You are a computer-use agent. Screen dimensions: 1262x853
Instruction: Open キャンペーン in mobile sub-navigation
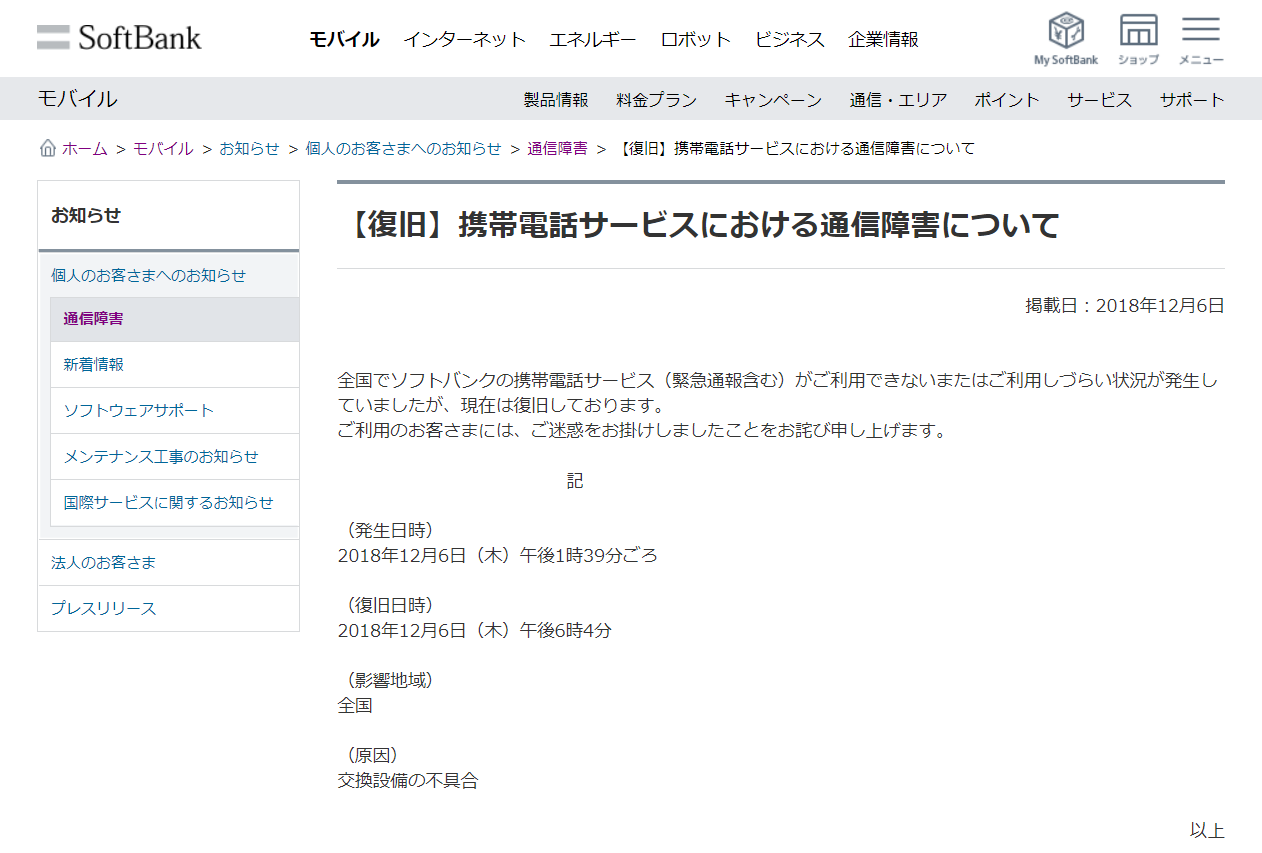[773, 100]
